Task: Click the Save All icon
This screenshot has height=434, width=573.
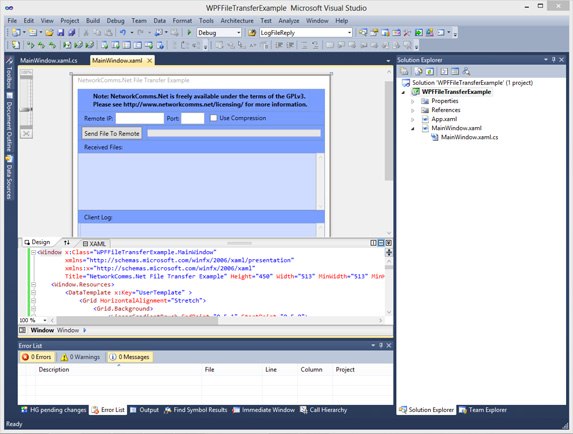Action: pos(72,33)
